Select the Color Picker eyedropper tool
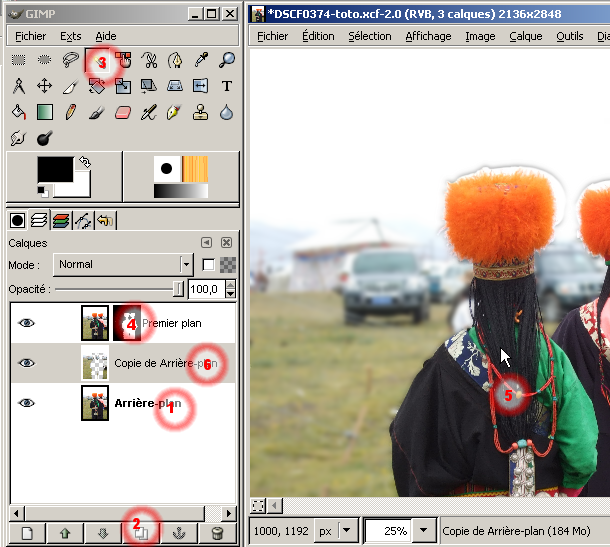Image resolution: width=610 pixels, height=547 pixels. coord(201,60)
